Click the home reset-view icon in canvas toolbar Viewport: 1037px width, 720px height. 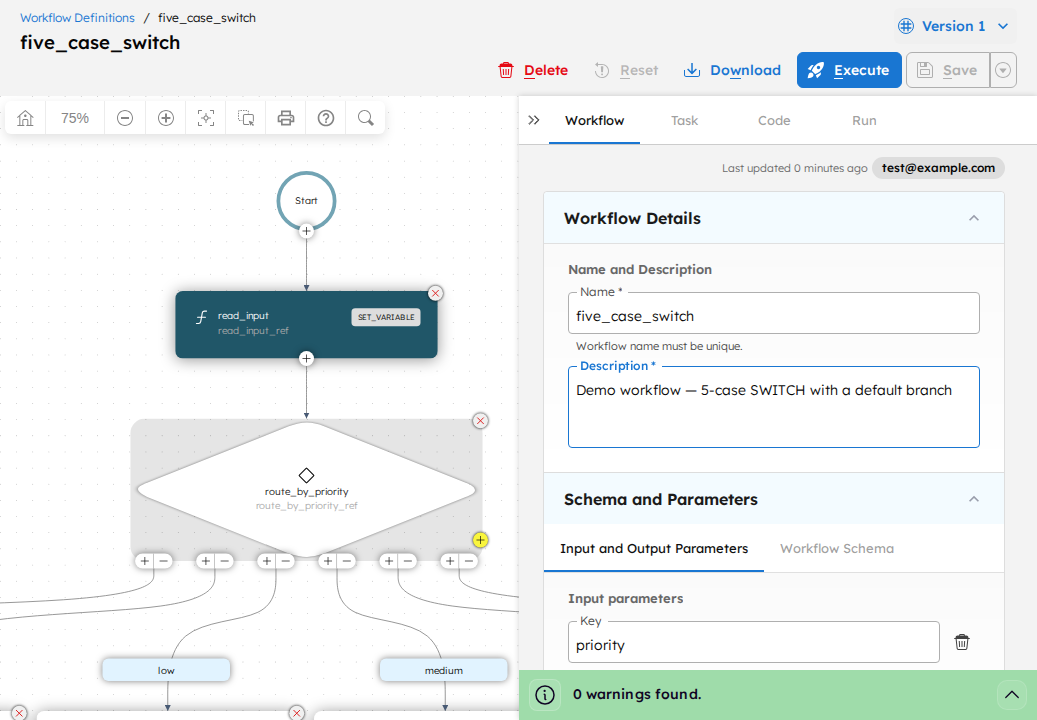pos(25,118)
